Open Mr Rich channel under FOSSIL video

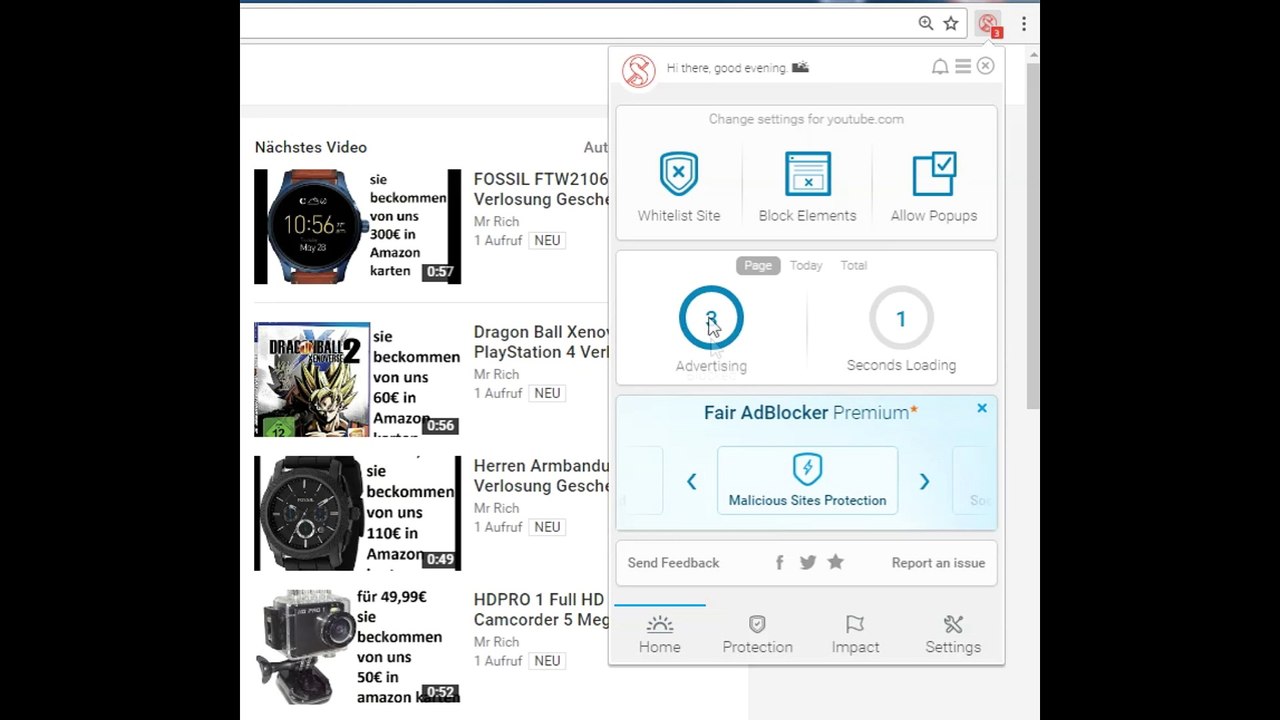496,221
